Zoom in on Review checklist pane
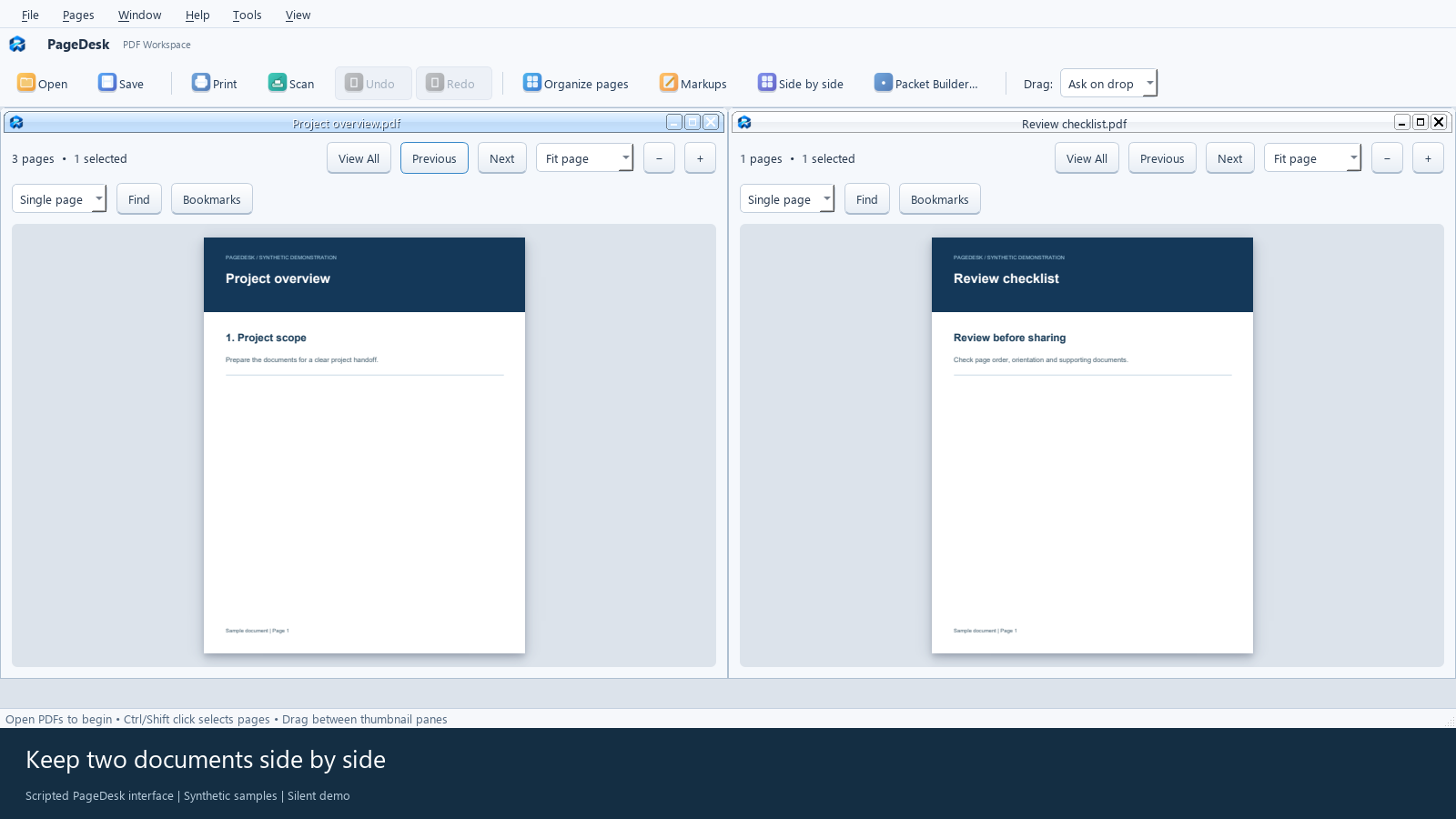Image resolution: width=1456 pixels, height=819 pixels. (x=1428, y=158)
